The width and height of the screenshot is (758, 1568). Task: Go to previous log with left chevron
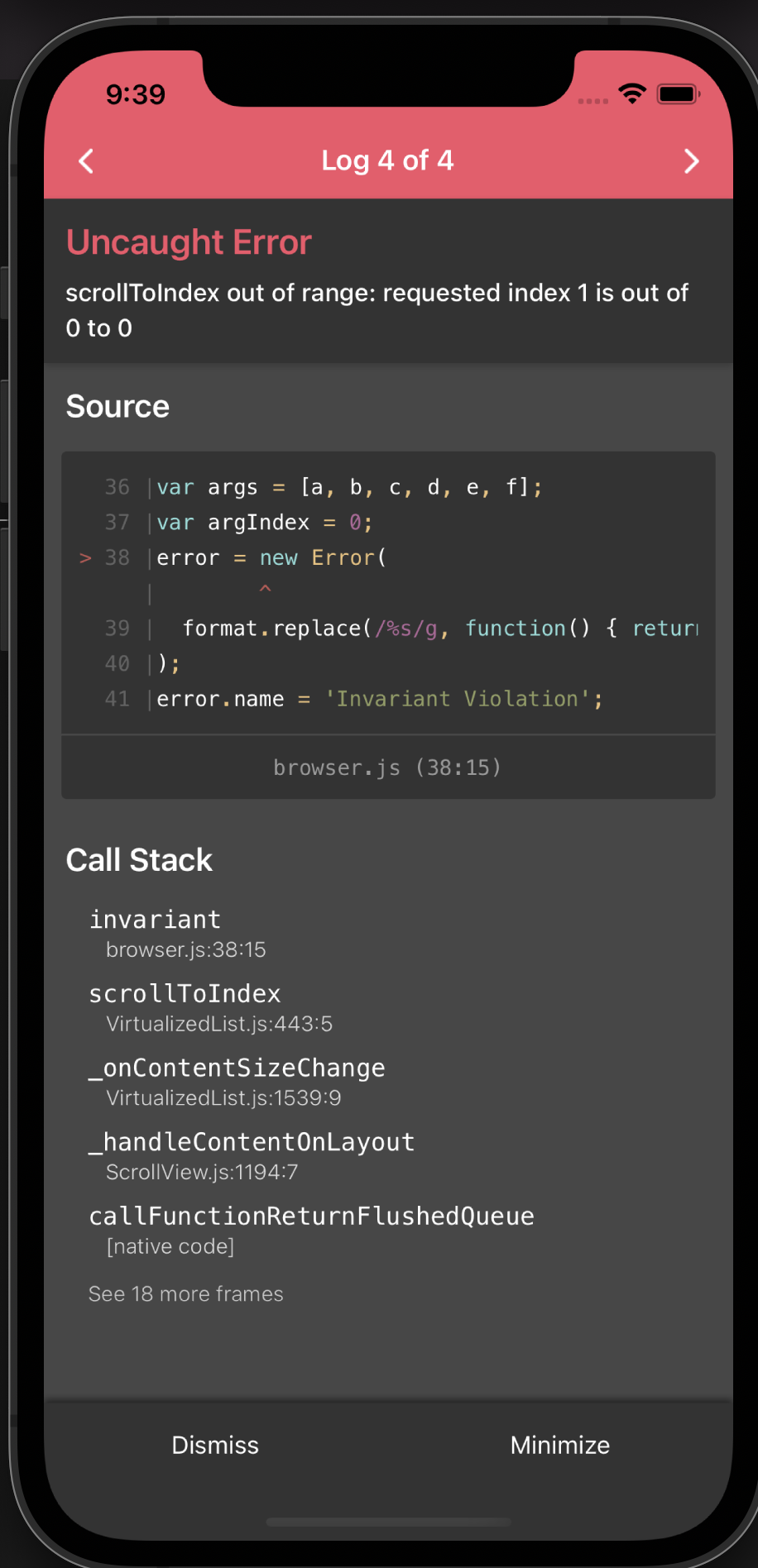(x=86, y=161)
